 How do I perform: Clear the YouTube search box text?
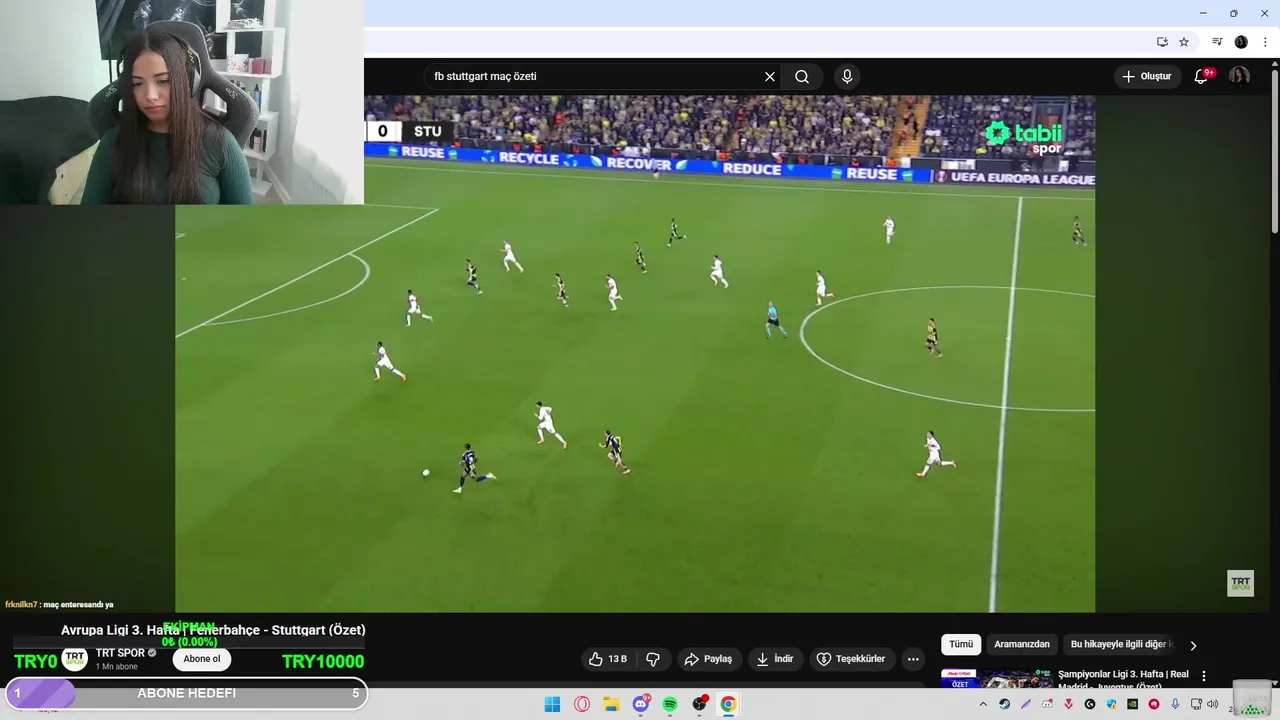coord(770,76)
